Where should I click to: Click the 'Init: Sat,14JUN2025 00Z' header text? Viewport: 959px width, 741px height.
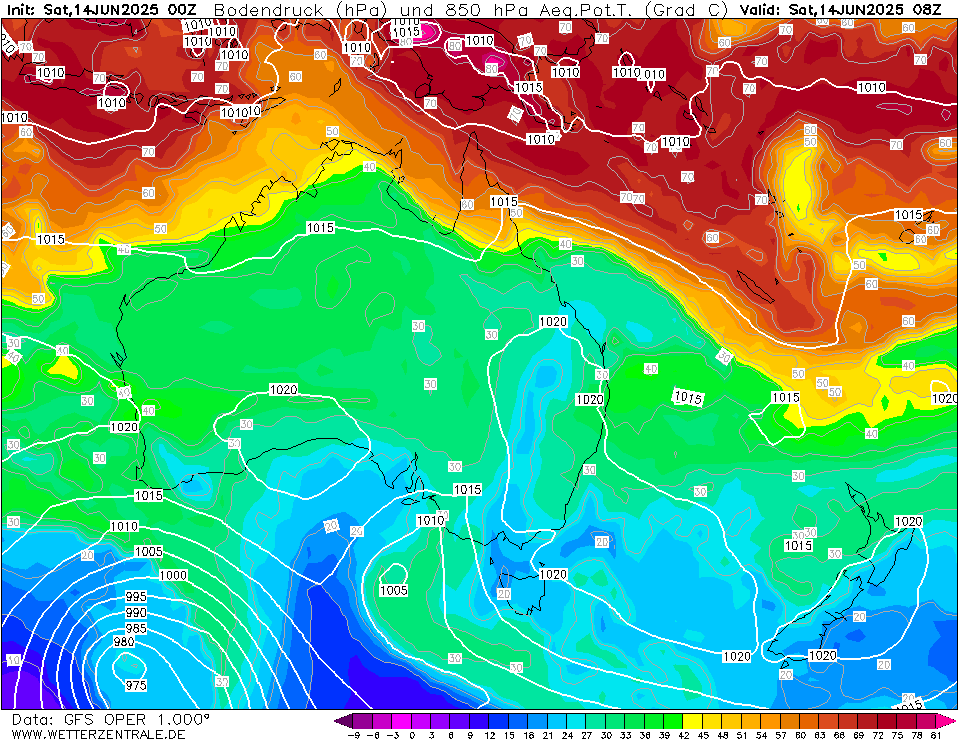click(101, 10)
